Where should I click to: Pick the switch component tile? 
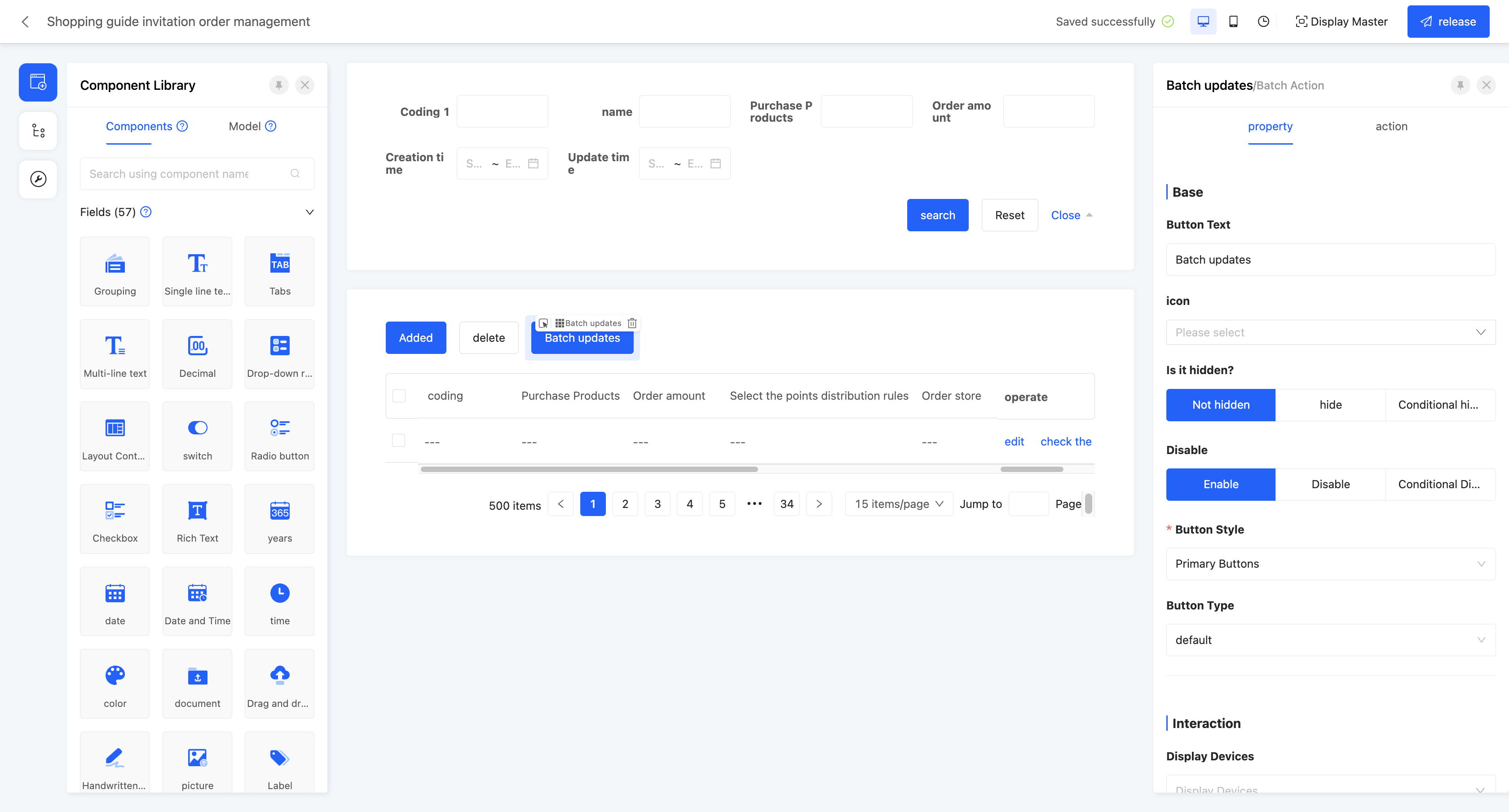click(x=197, y=437)
